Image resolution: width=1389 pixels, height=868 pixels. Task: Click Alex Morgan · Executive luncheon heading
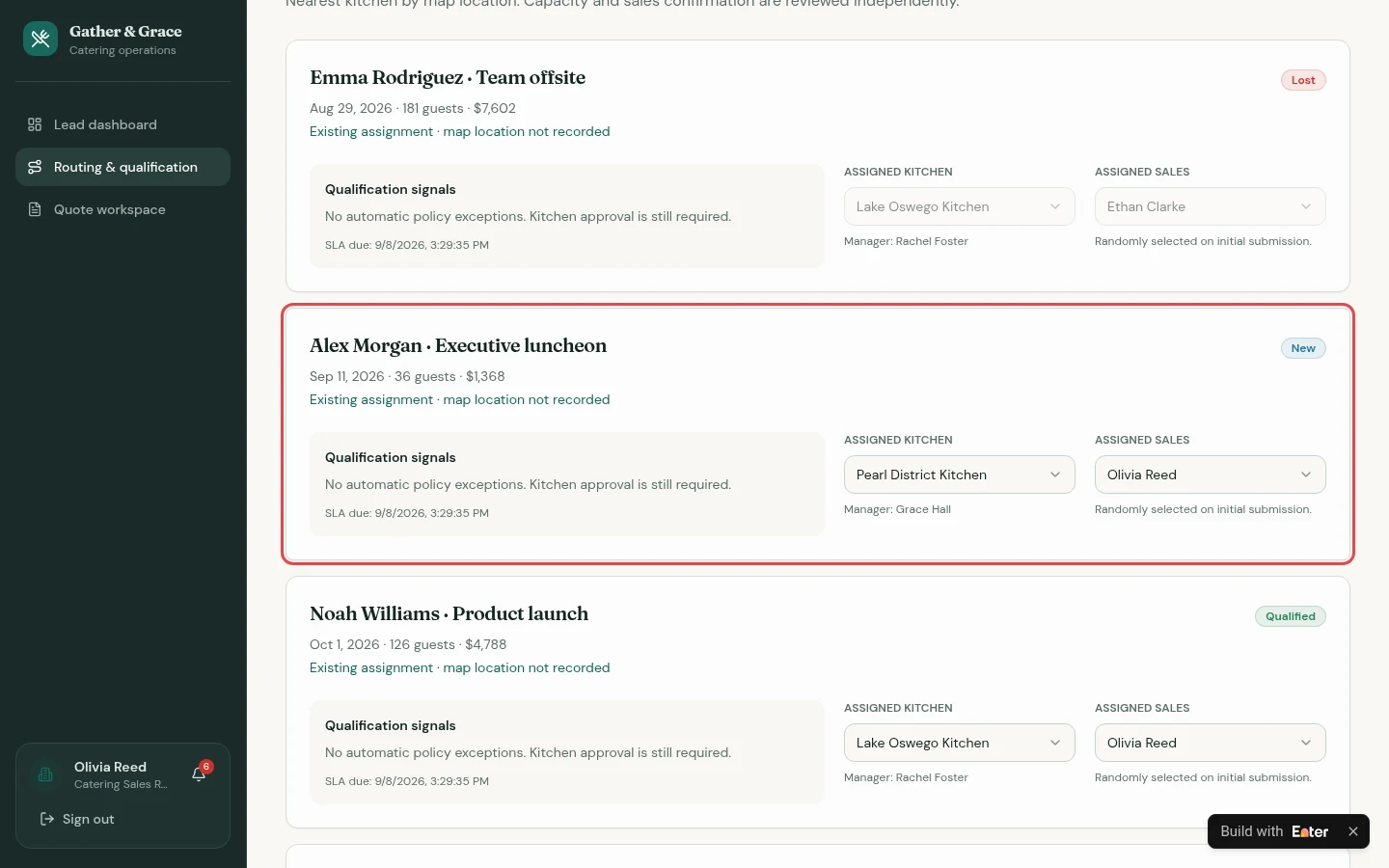pyautogui.click(x=458, y=345)
